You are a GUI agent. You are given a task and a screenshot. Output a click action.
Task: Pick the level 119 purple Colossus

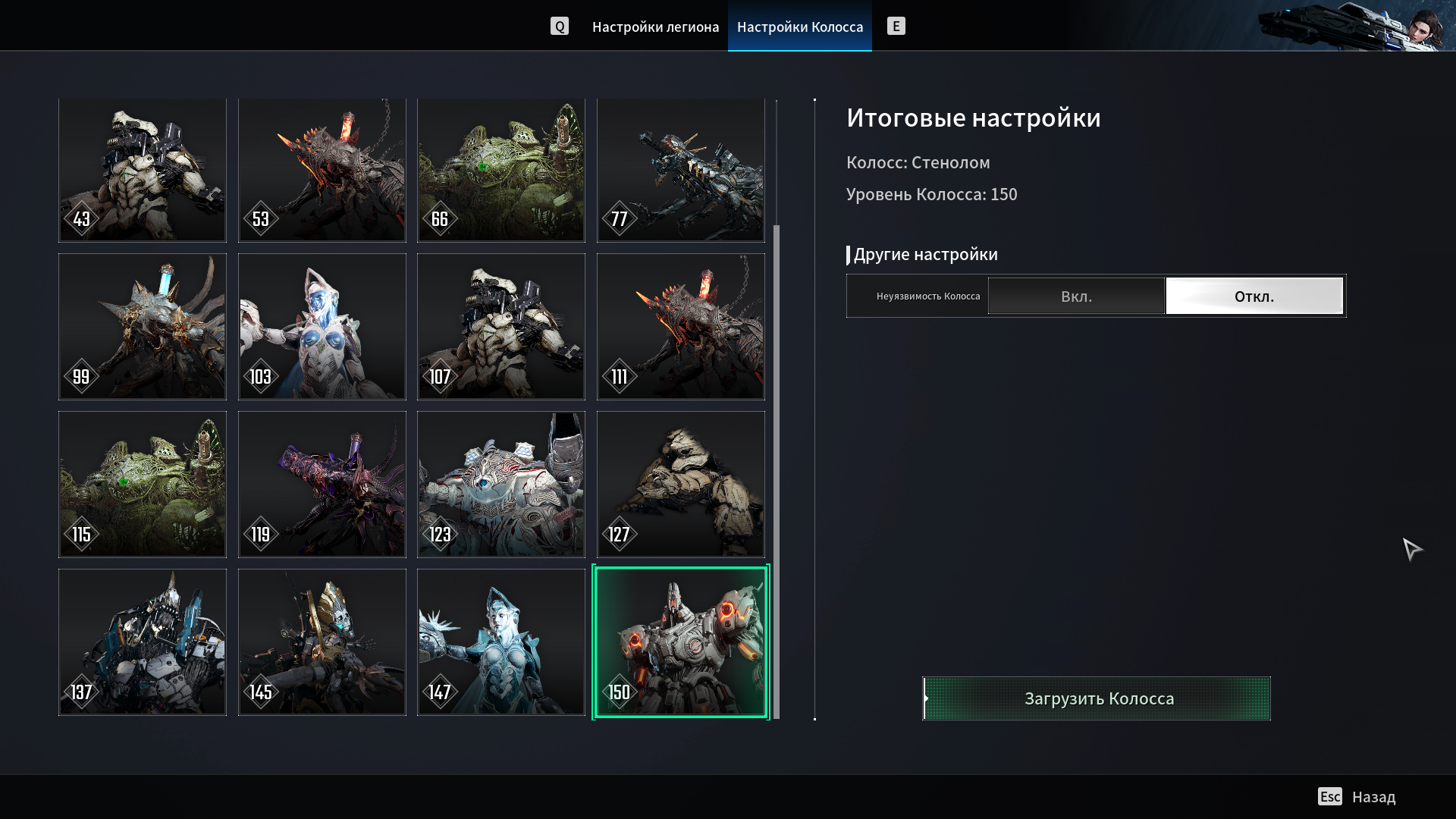(x=322, y=485)
